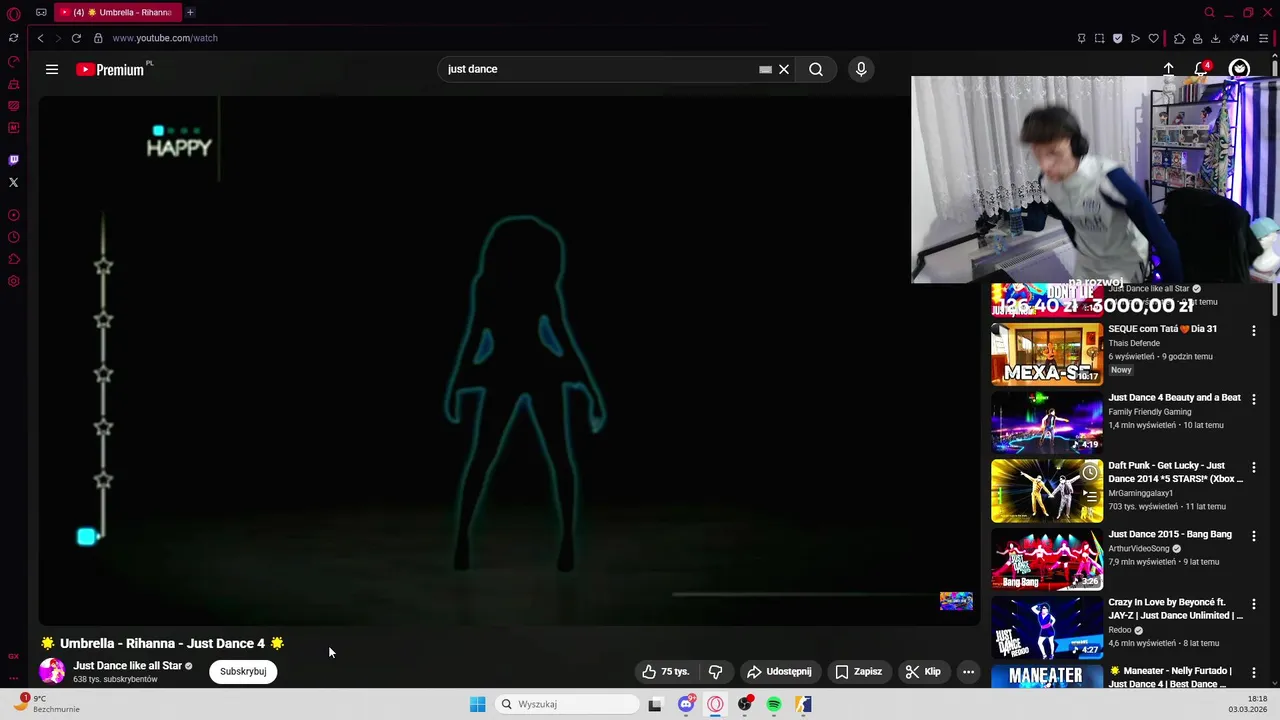This screenshot has width=1280, height=720.
Task: Open GX Control speedometer in sidebar
Action: [13, 61]
